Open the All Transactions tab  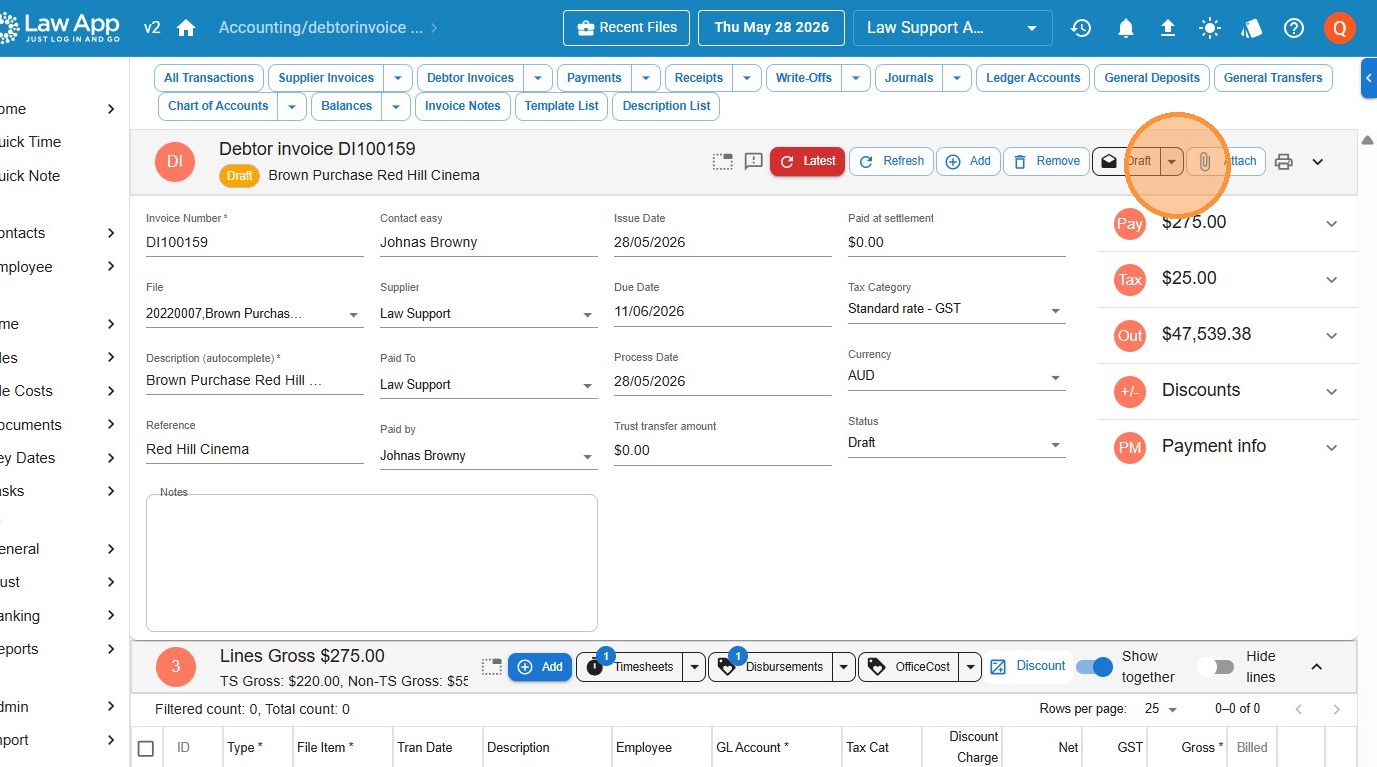pyautogui.click(x=209, y=78)
